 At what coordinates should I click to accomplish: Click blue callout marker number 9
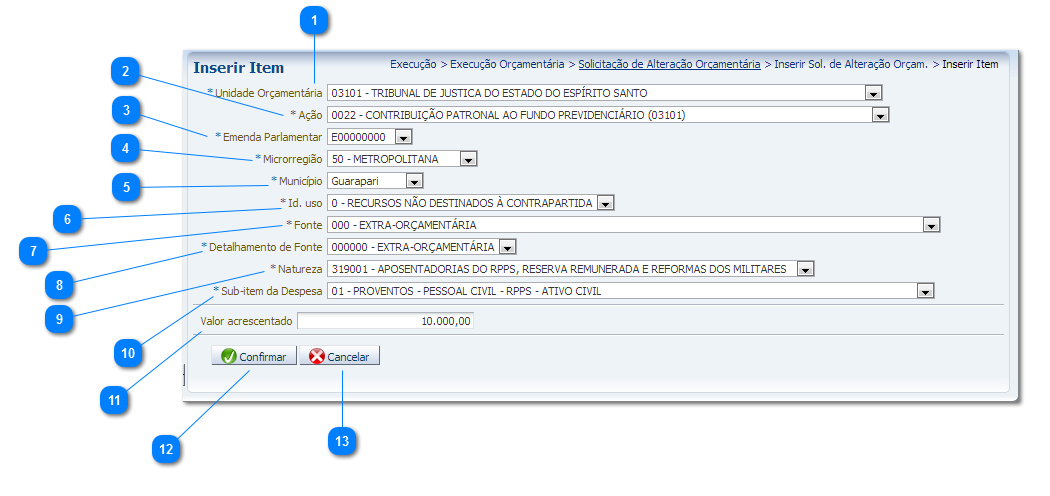[59, 318]
